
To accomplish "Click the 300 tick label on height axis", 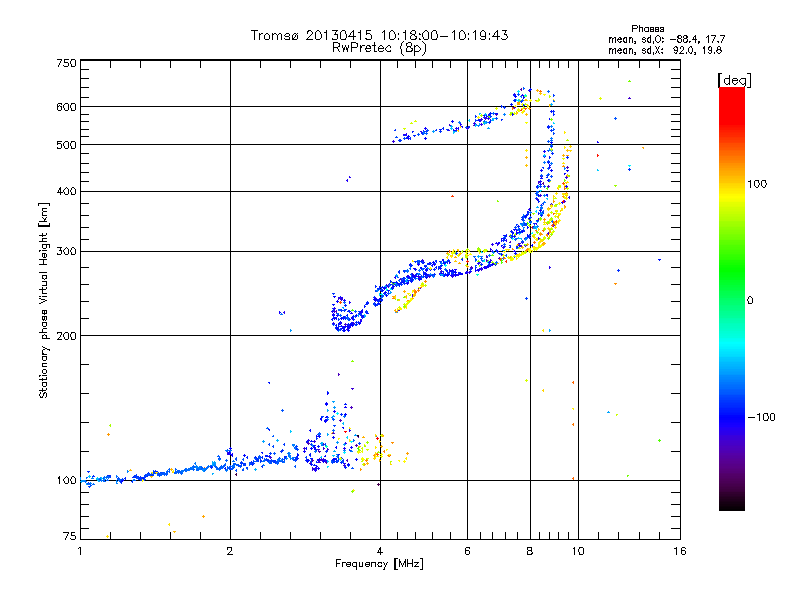I will [66, 252].
